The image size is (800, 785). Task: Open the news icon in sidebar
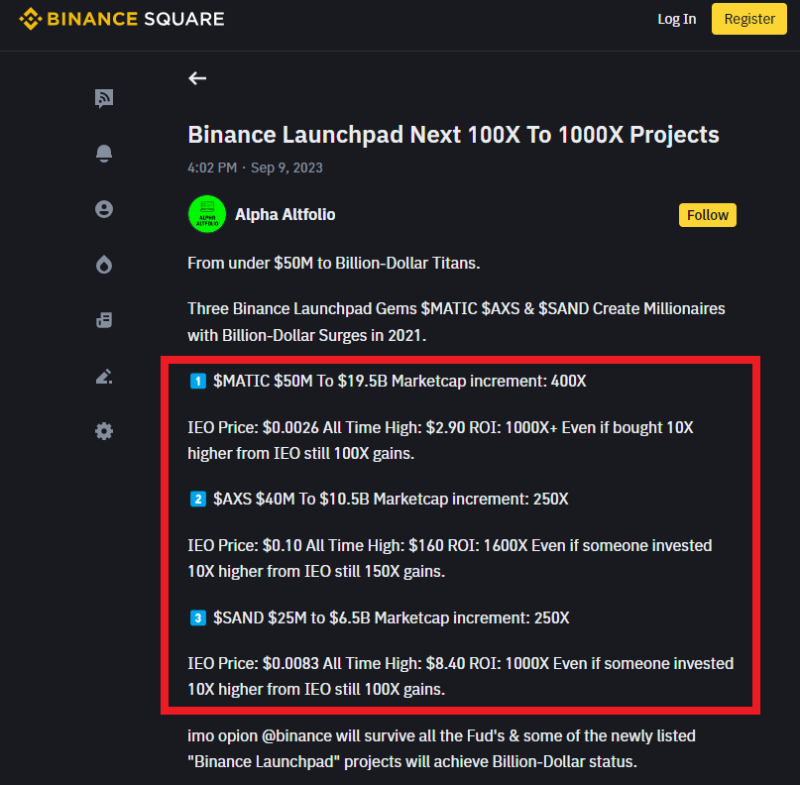(x=104, y=320)
